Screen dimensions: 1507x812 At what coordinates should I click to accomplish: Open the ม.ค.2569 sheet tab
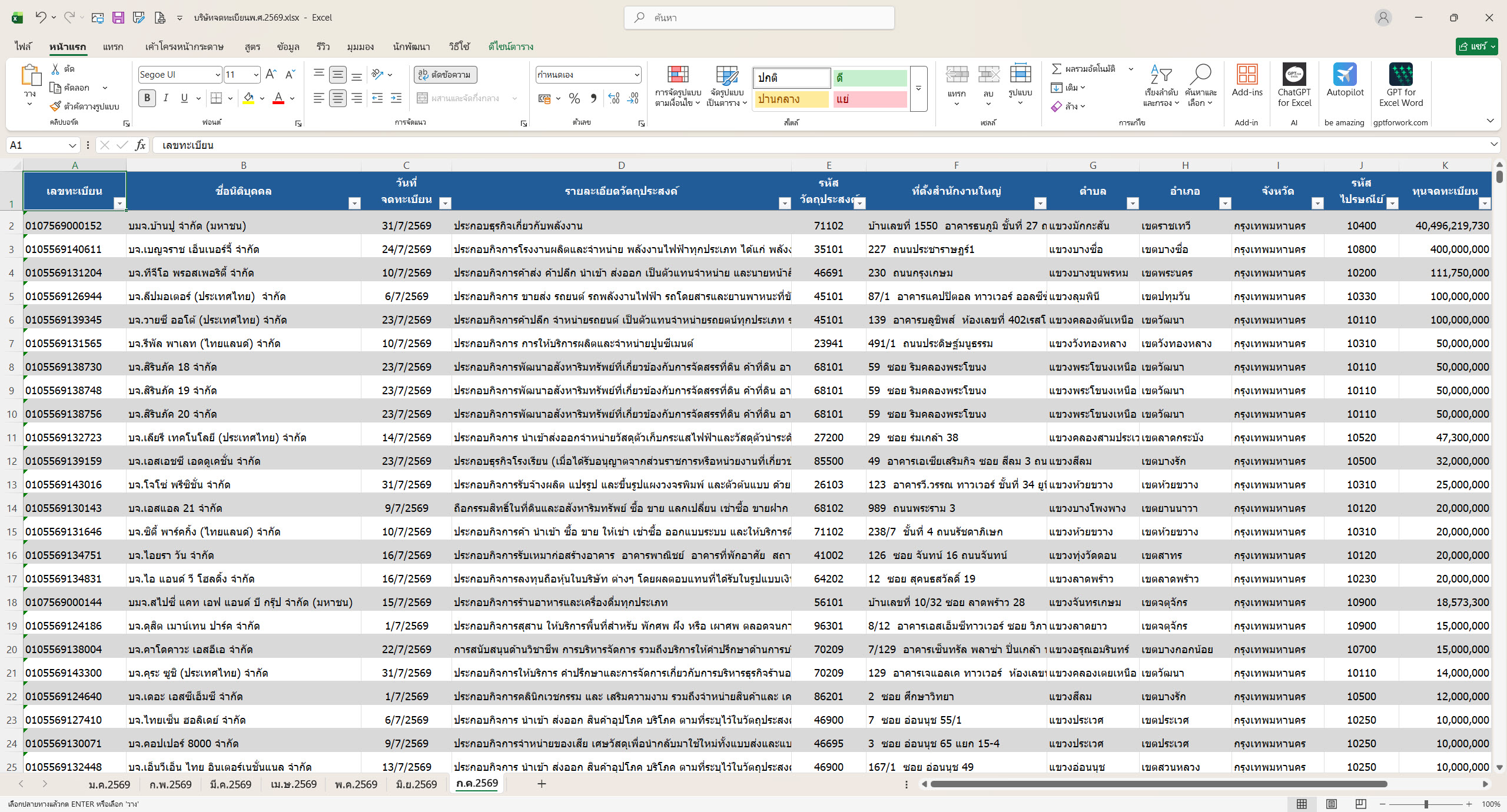(109, 784)
